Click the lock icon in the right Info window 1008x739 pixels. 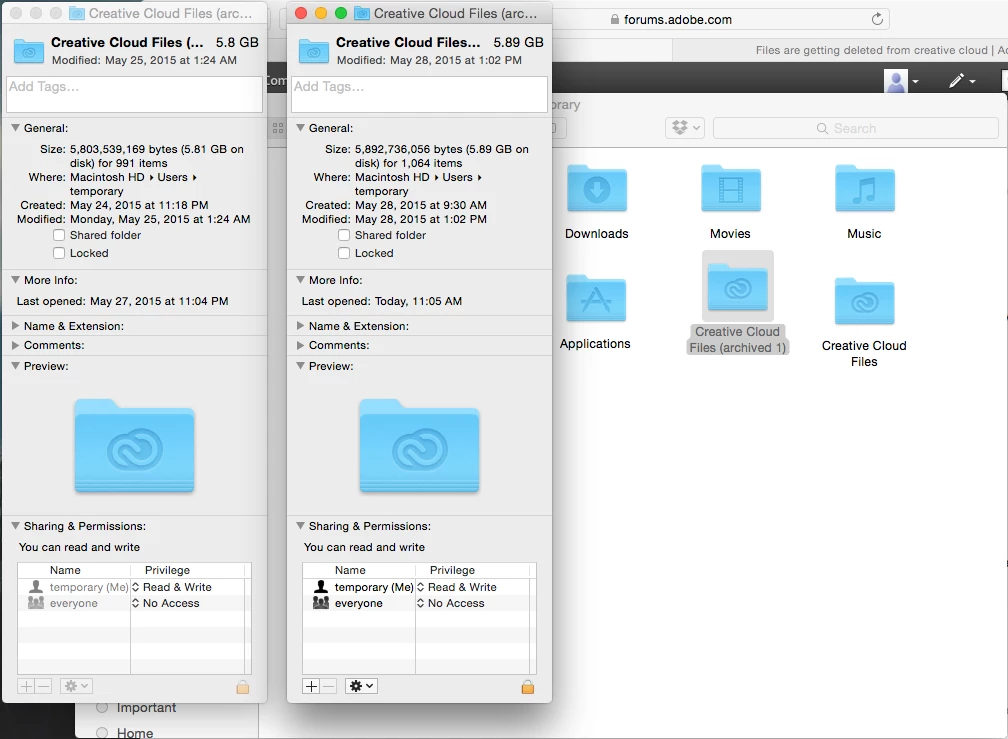click(x=527, y=687)
